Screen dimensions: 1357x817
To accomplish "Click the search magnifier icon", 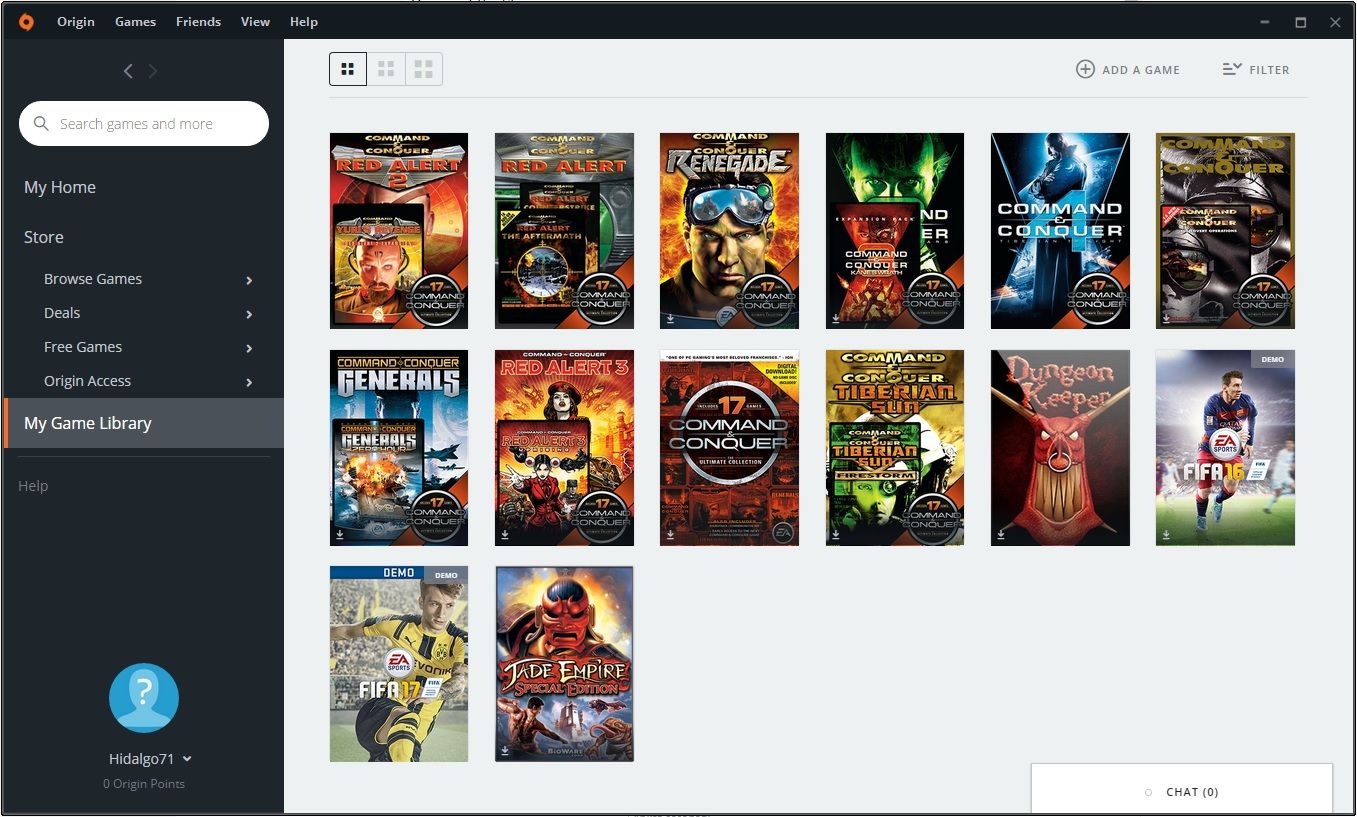I will [41, 124].
